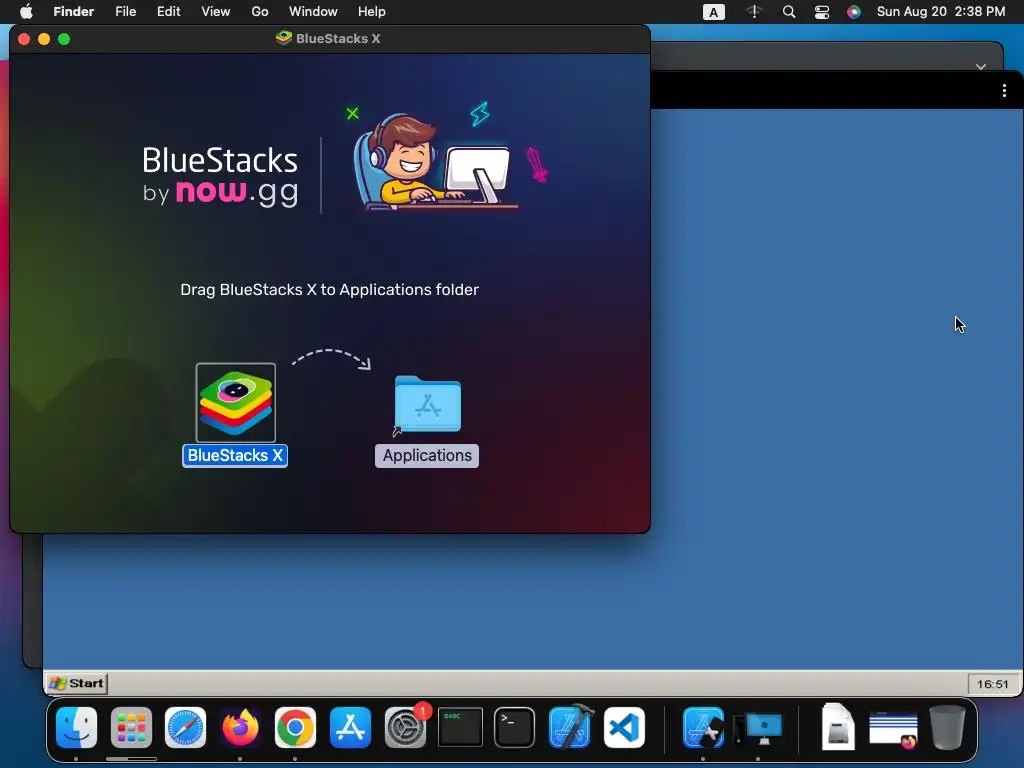Screen dimensions: 1024x768
Task: Open the Help menu
Action: pos(372,12)
